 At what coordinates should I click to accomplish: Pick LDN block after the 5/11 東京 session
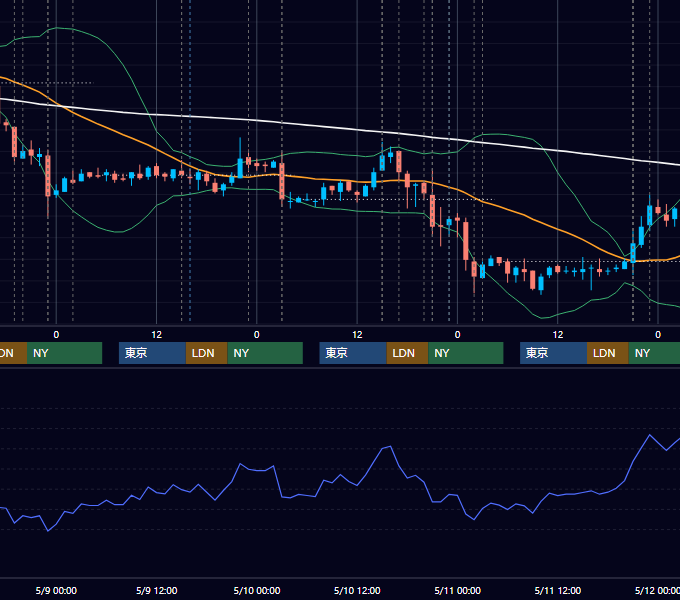[x=608, y=353]
